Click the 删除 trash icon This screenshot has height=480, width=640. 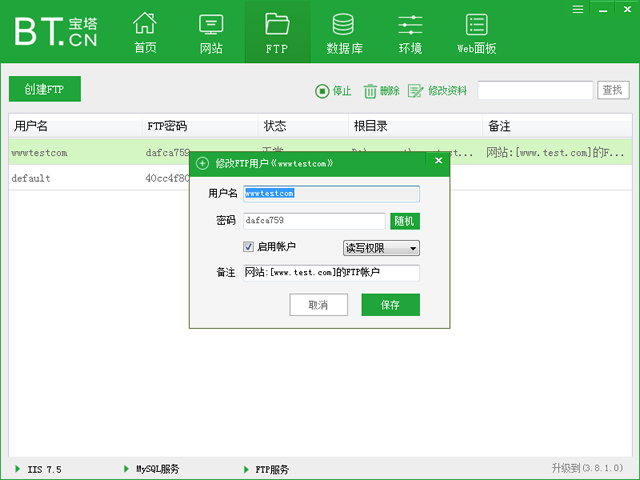370,91
